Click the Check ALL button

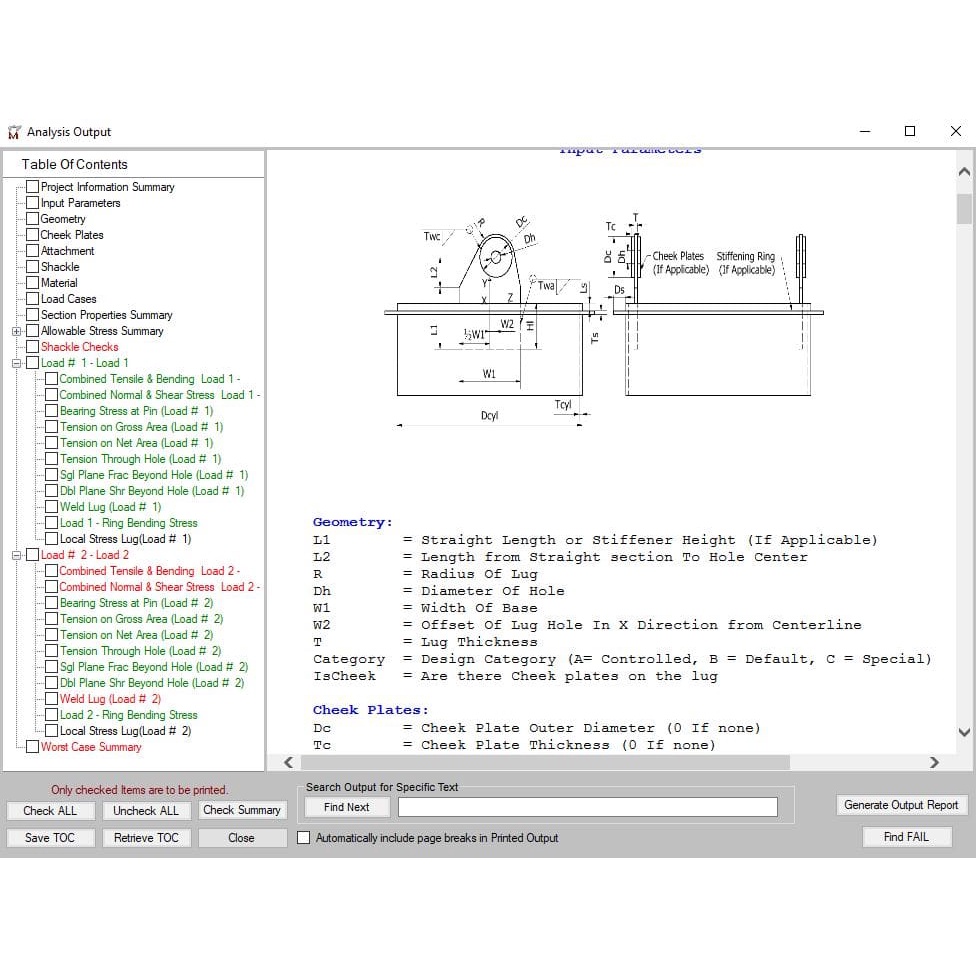pyautogui.click(x=50, y=810)
